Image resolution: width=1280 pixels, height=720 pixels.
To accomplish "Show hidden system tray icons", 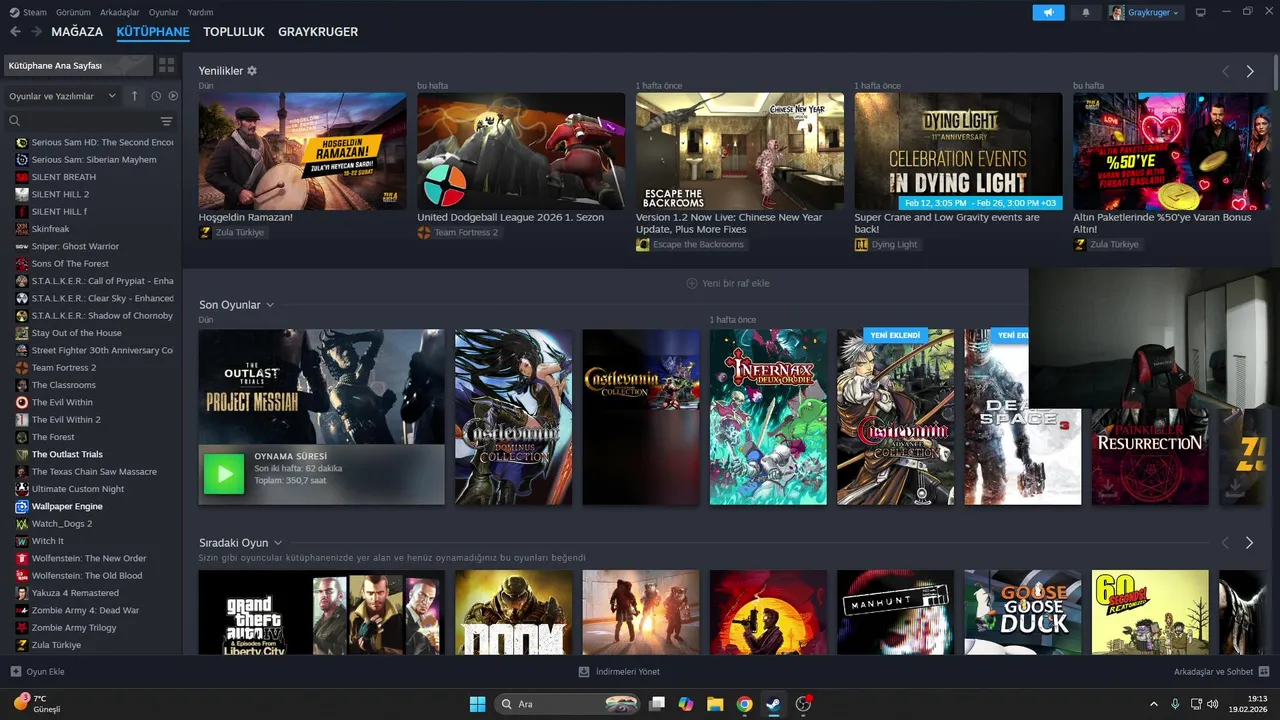I will 1153,704.
